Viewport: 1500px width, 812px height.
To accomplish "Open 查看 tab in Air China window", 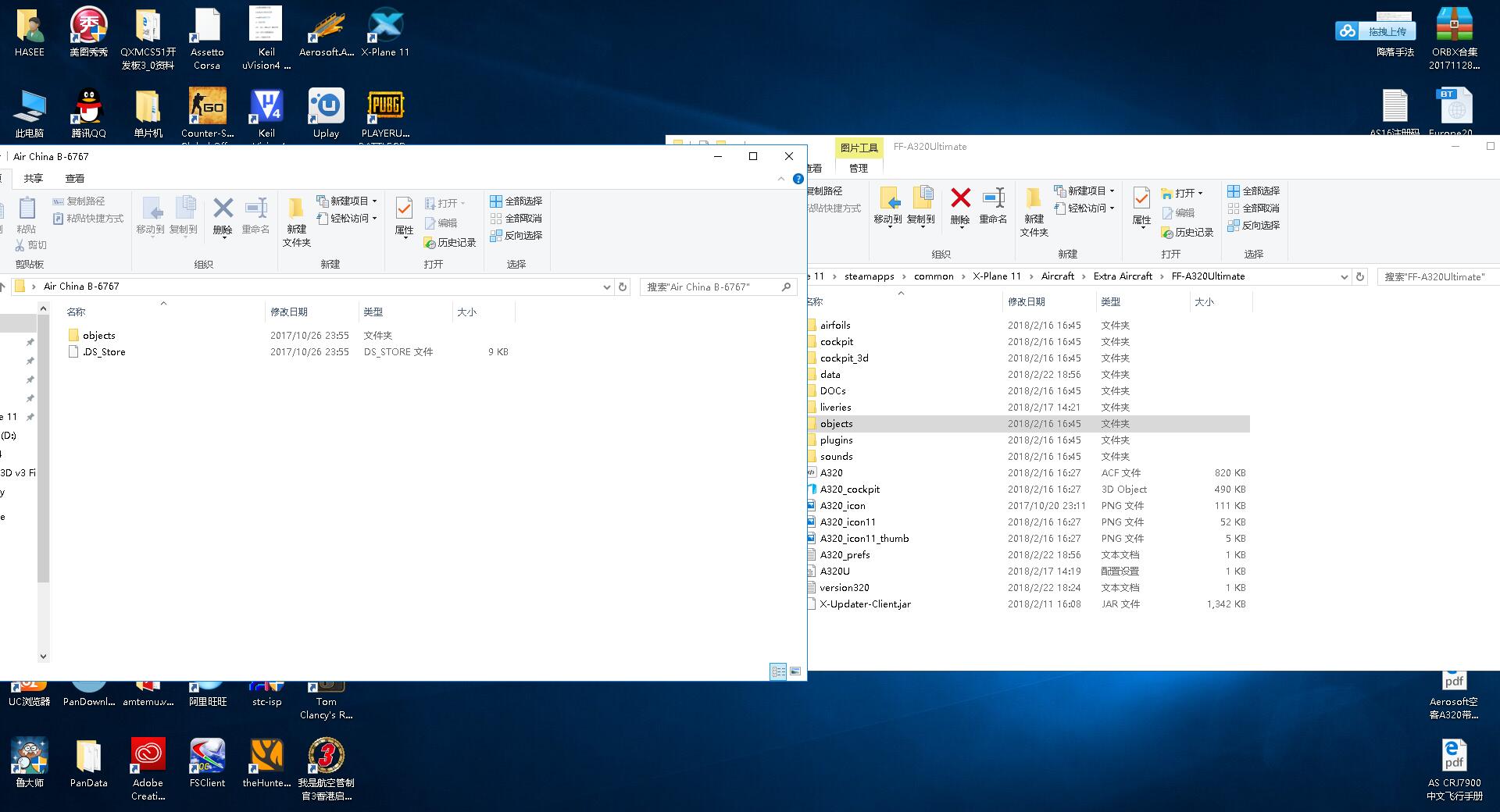I will point(75,179).
